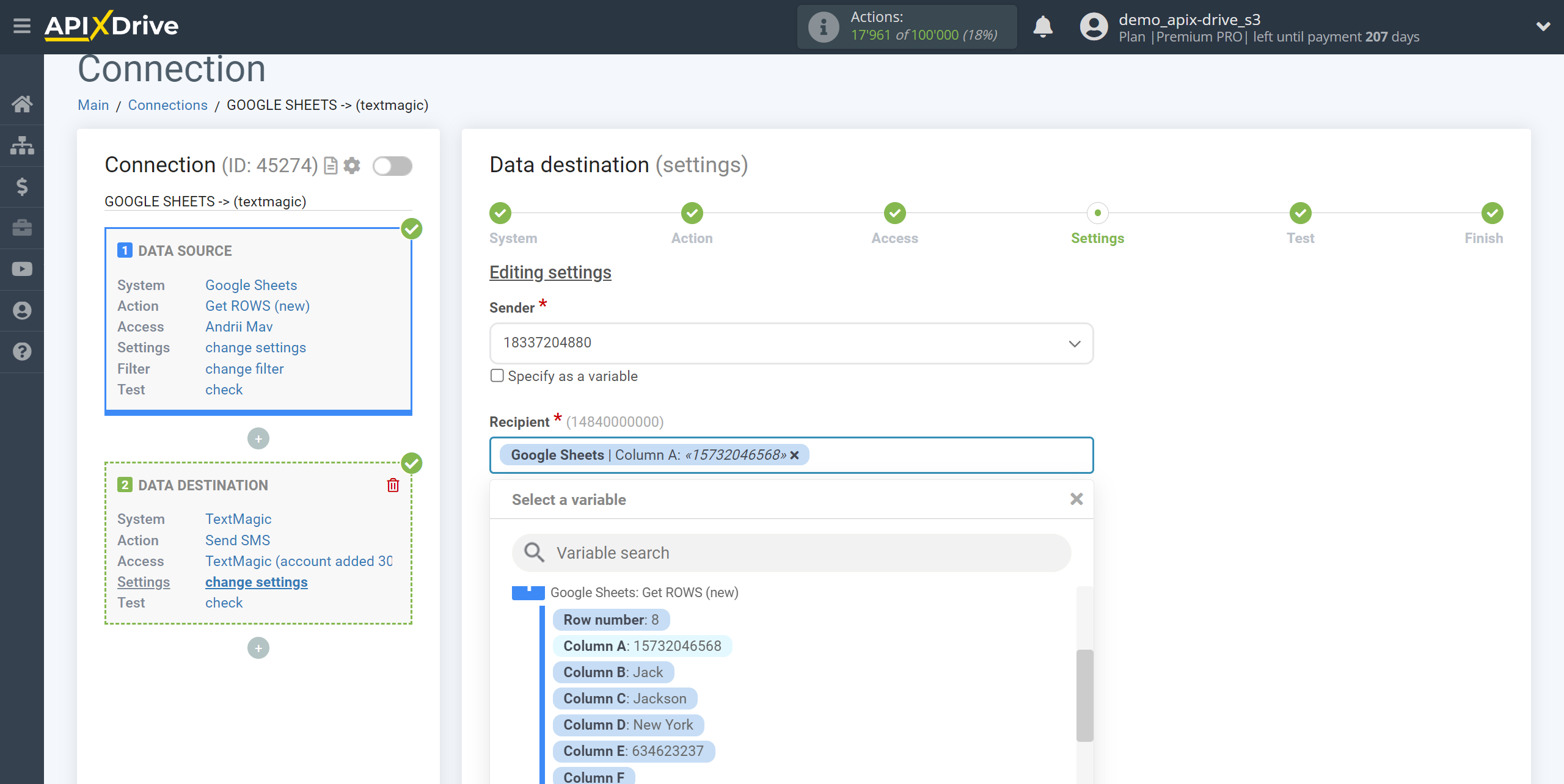Click change filter link
This screenshot has height=784, width=1564.
[x=244, y=369]
